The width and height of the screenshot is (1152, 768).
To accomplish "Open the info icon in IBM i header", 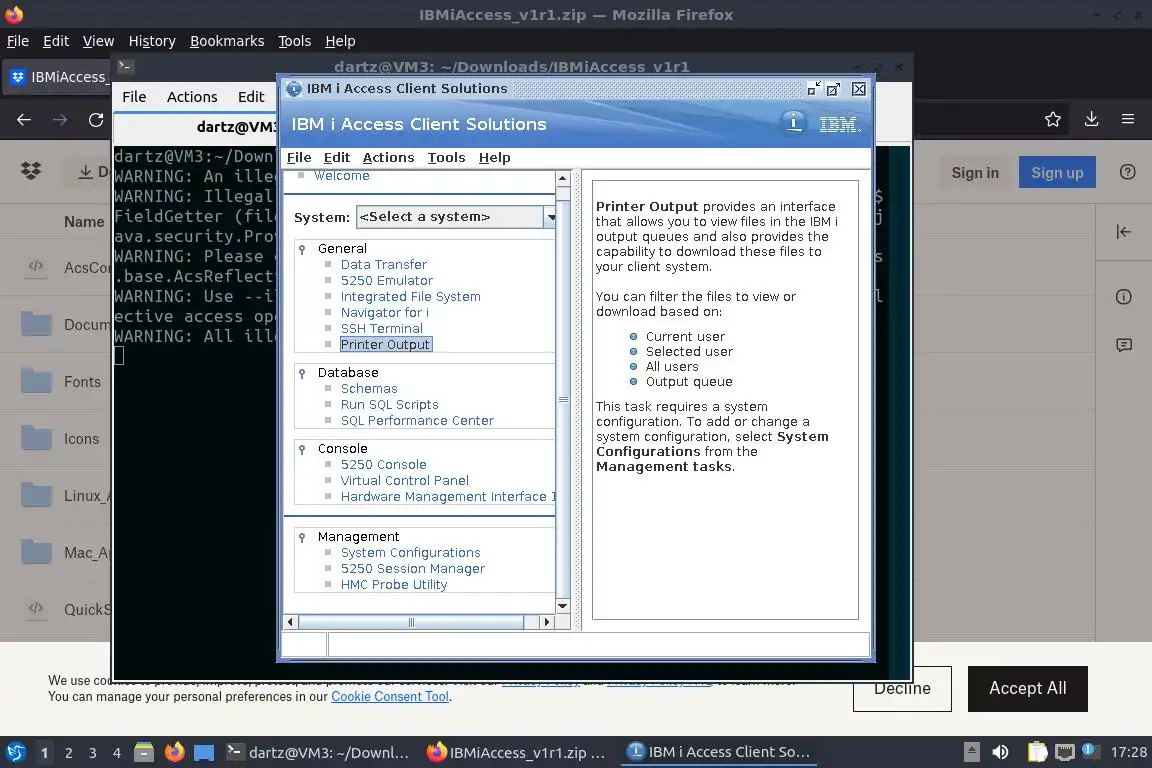I will pos(793,123).
